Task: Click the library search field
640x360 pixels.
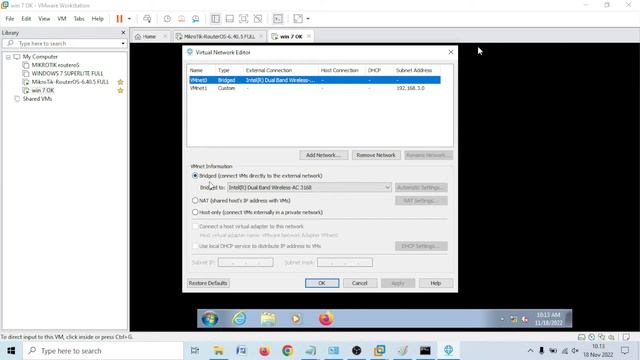Action: (x=64, y=43)
